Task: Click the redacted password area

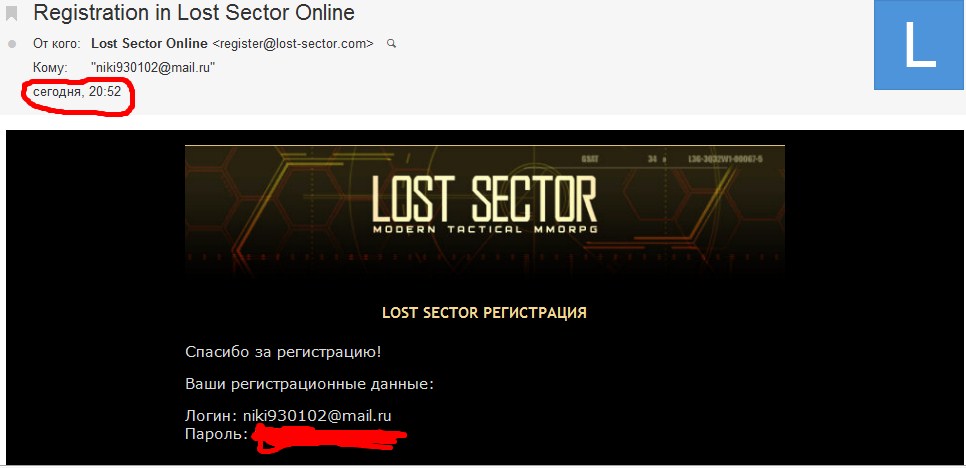Action: click(330, 437)
